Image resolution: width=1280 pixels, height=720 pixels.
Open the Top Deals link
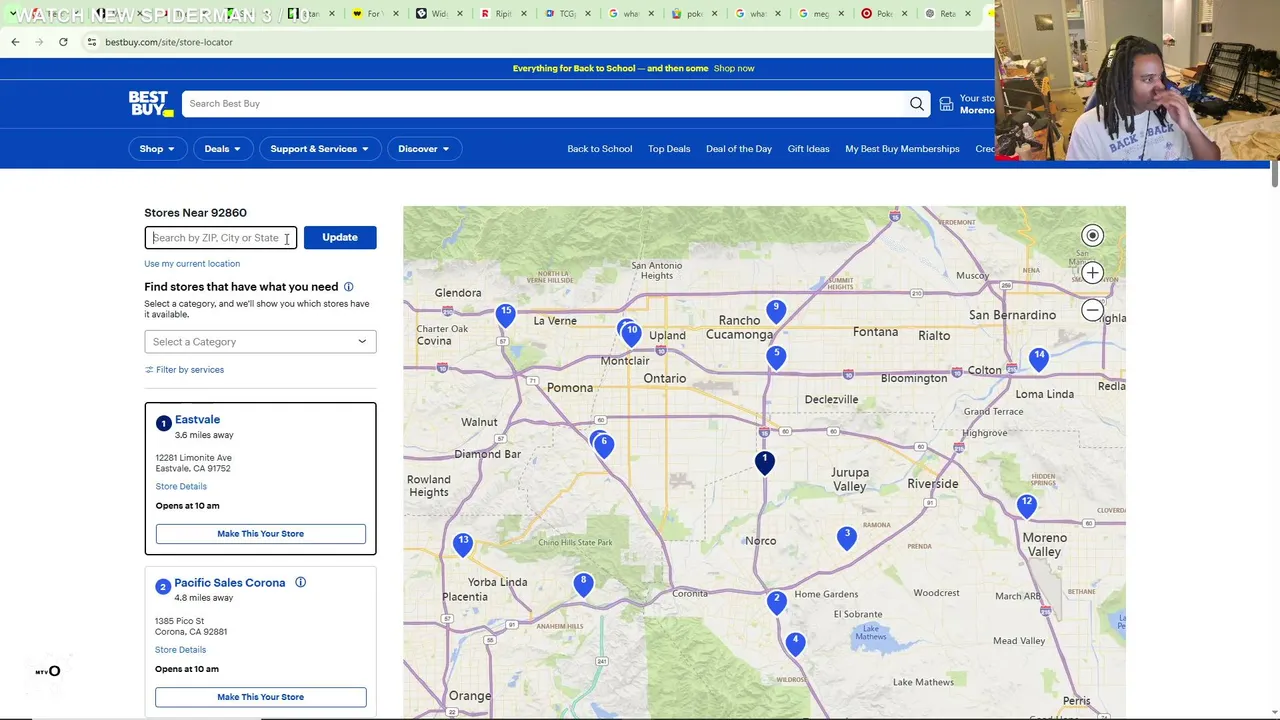coord(669,149)
